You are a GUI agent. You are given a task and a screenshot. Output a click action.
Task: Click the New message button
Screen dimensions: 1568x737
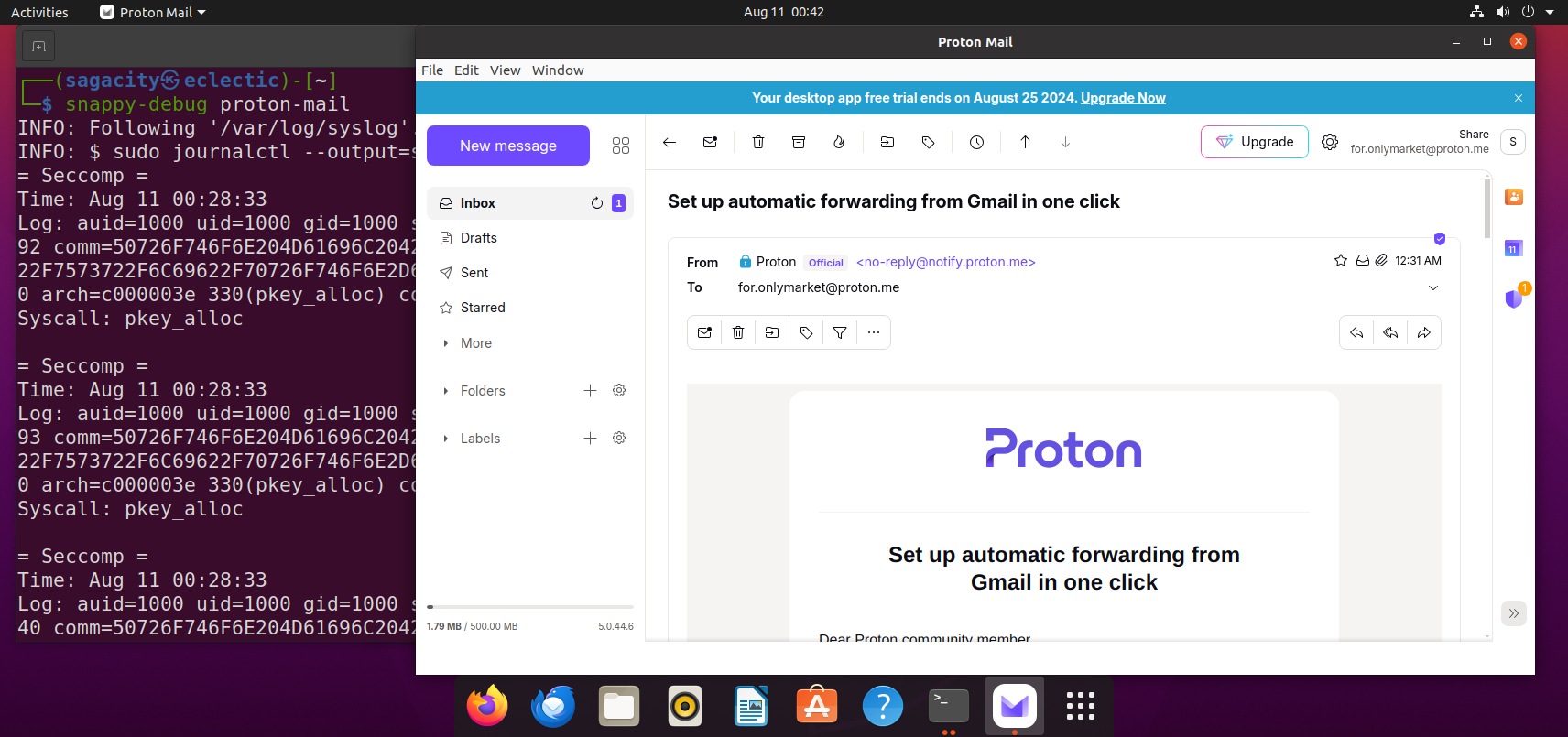[x=508, y=146]
